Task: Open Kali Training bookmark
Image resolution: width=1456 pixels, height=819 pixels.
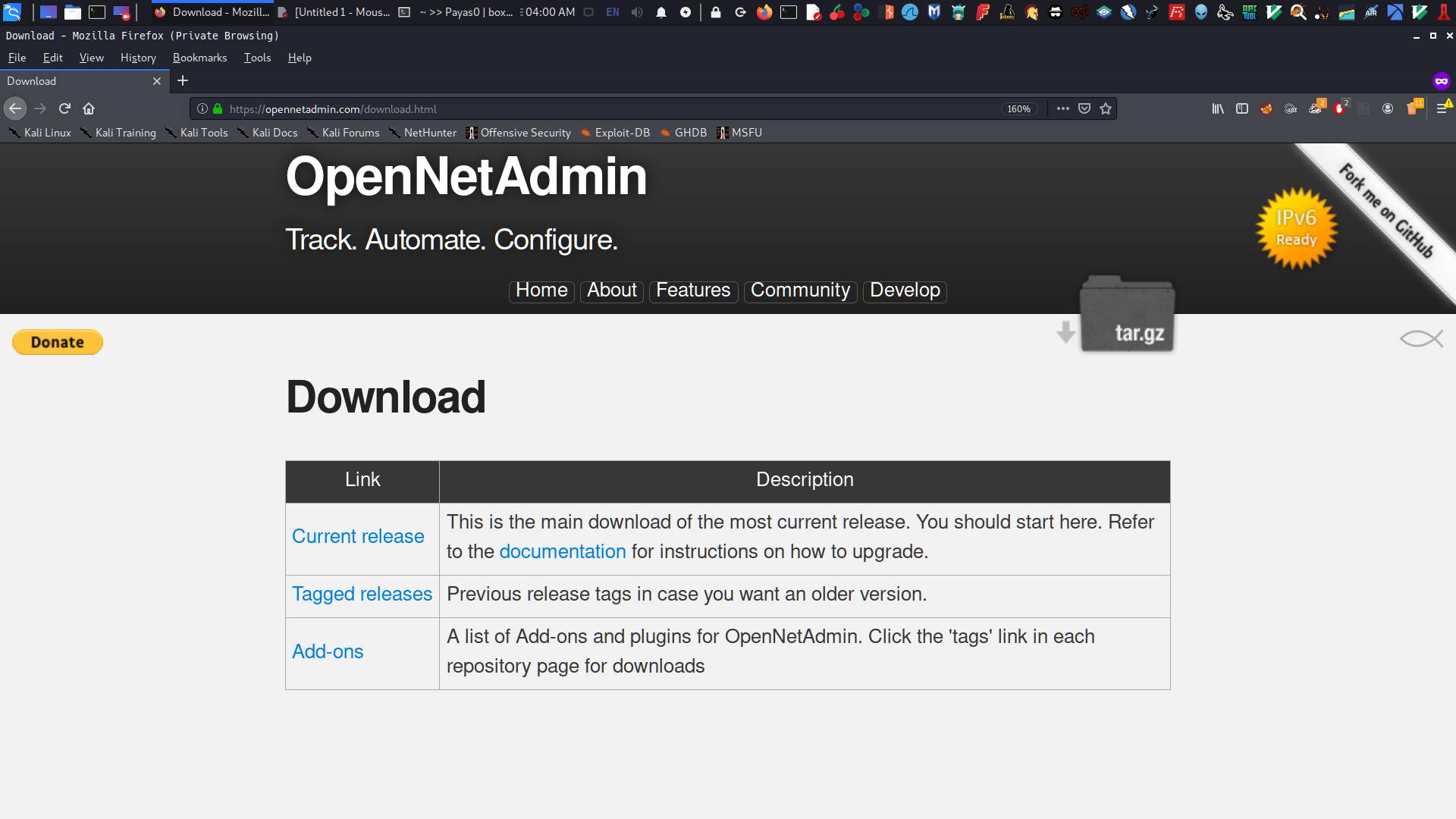Action: 118,133
